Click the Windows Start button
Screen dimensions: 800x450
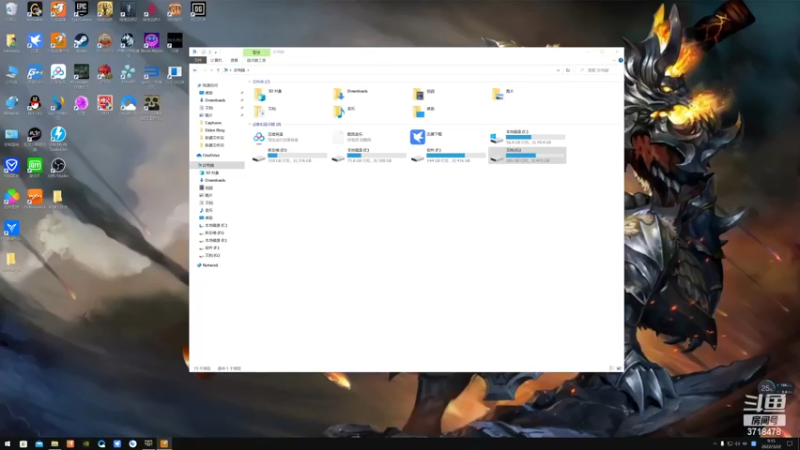(x=7, y=444)
